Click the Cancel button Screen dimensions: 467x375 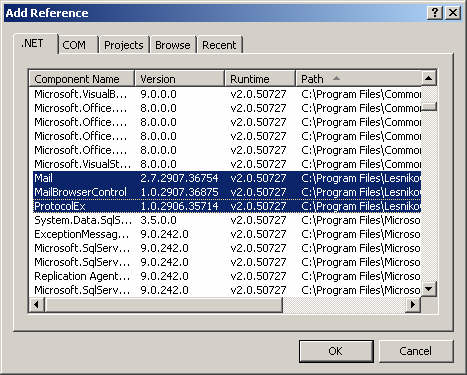tap(416, 351)
